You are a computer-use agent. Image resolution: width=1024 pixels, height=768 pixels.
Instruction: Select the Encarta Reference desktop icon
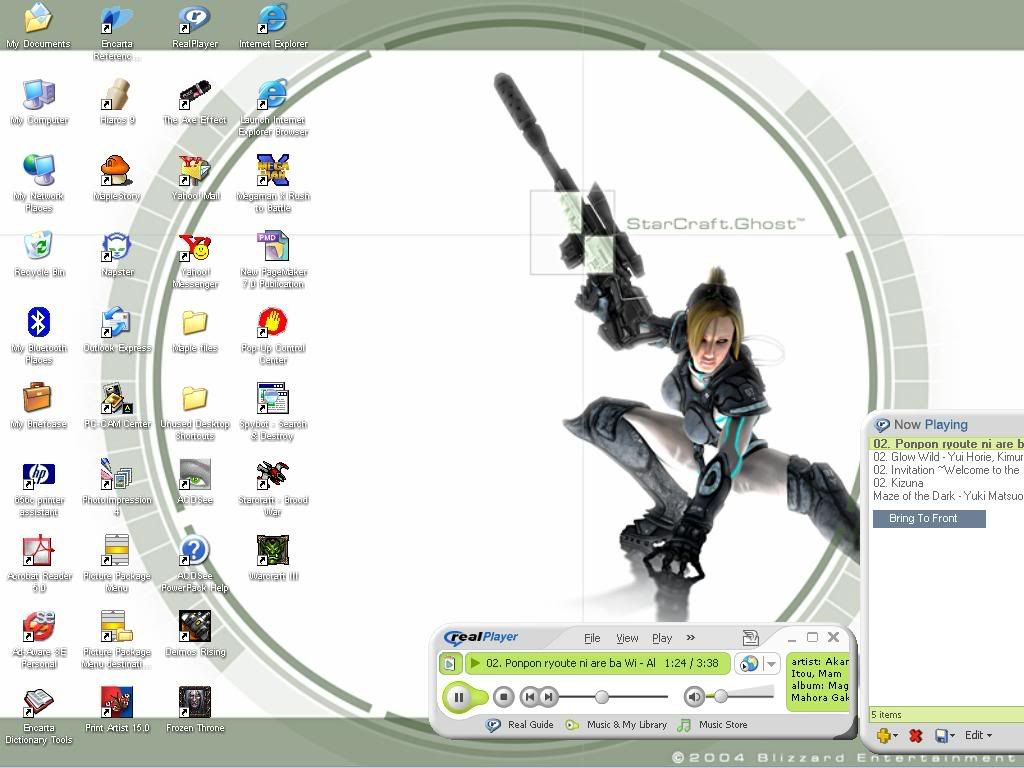point(117,31)
